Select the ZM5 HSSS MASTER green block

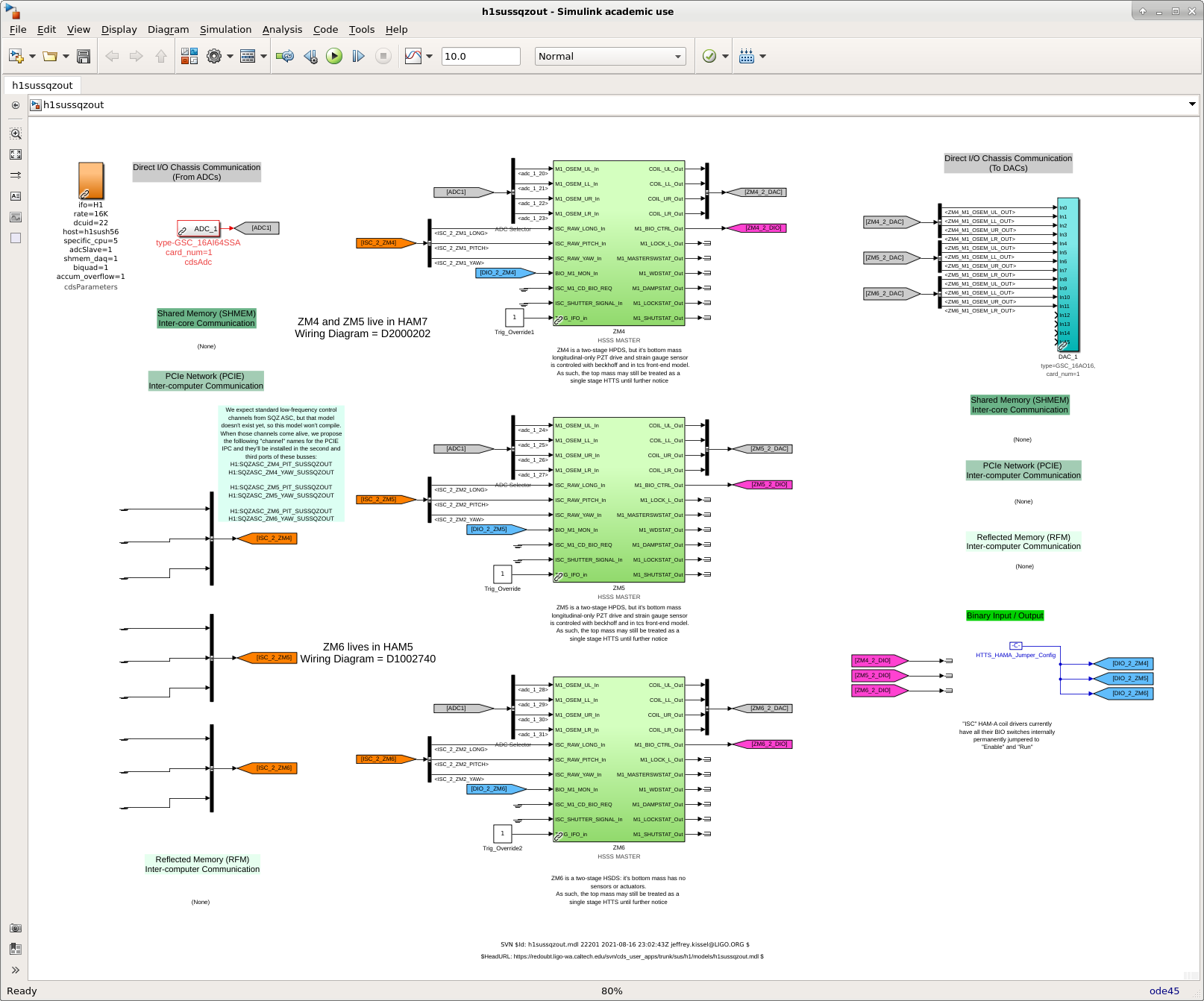coord(618,500)
